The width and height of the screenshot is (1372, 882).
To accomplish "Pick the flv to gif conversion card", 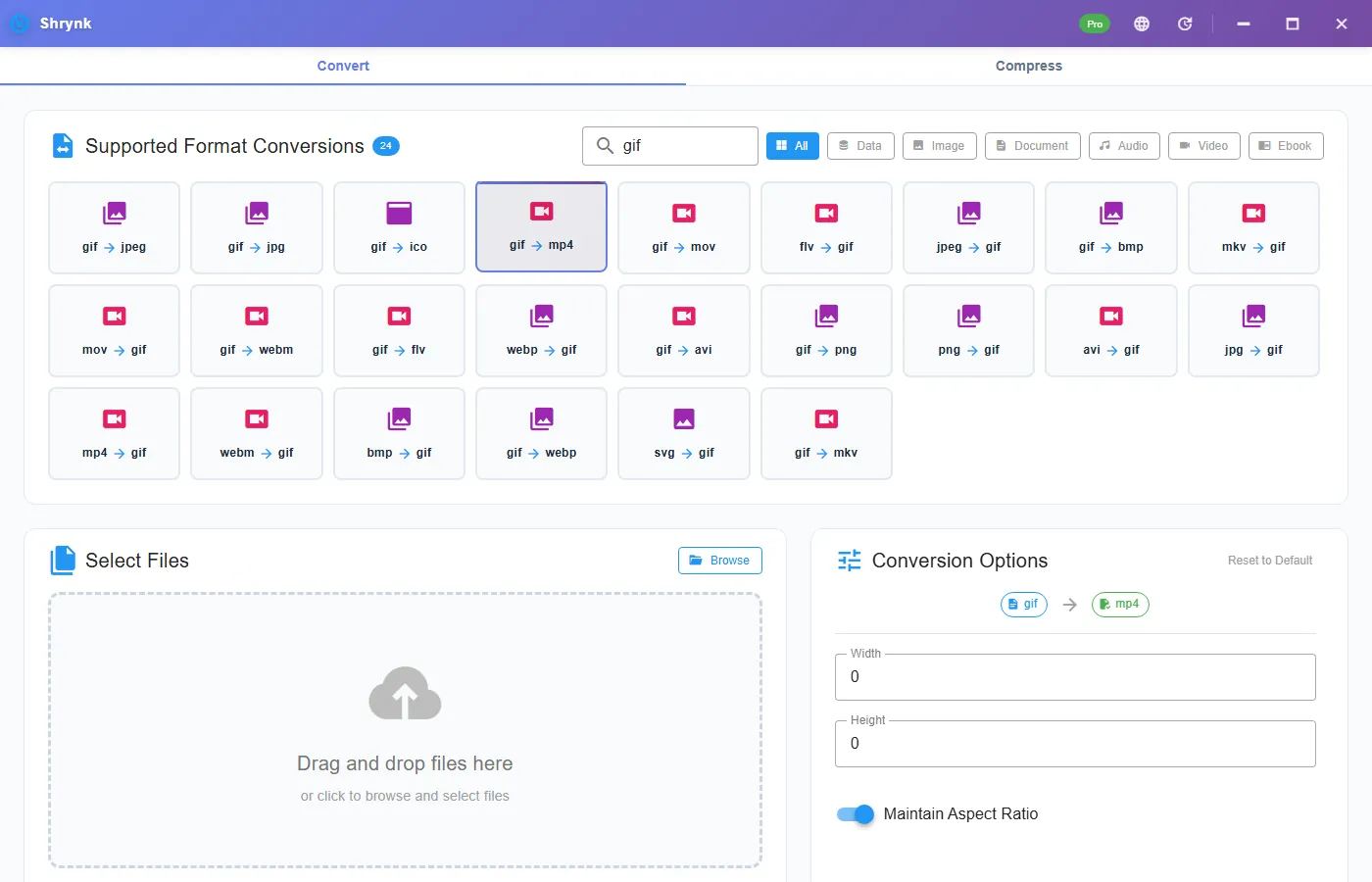I will 826,227.
